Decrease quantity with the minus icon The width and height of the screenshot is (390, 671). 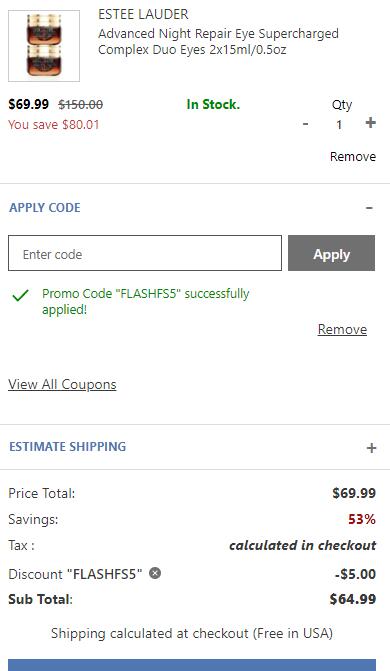click(305, 124)
